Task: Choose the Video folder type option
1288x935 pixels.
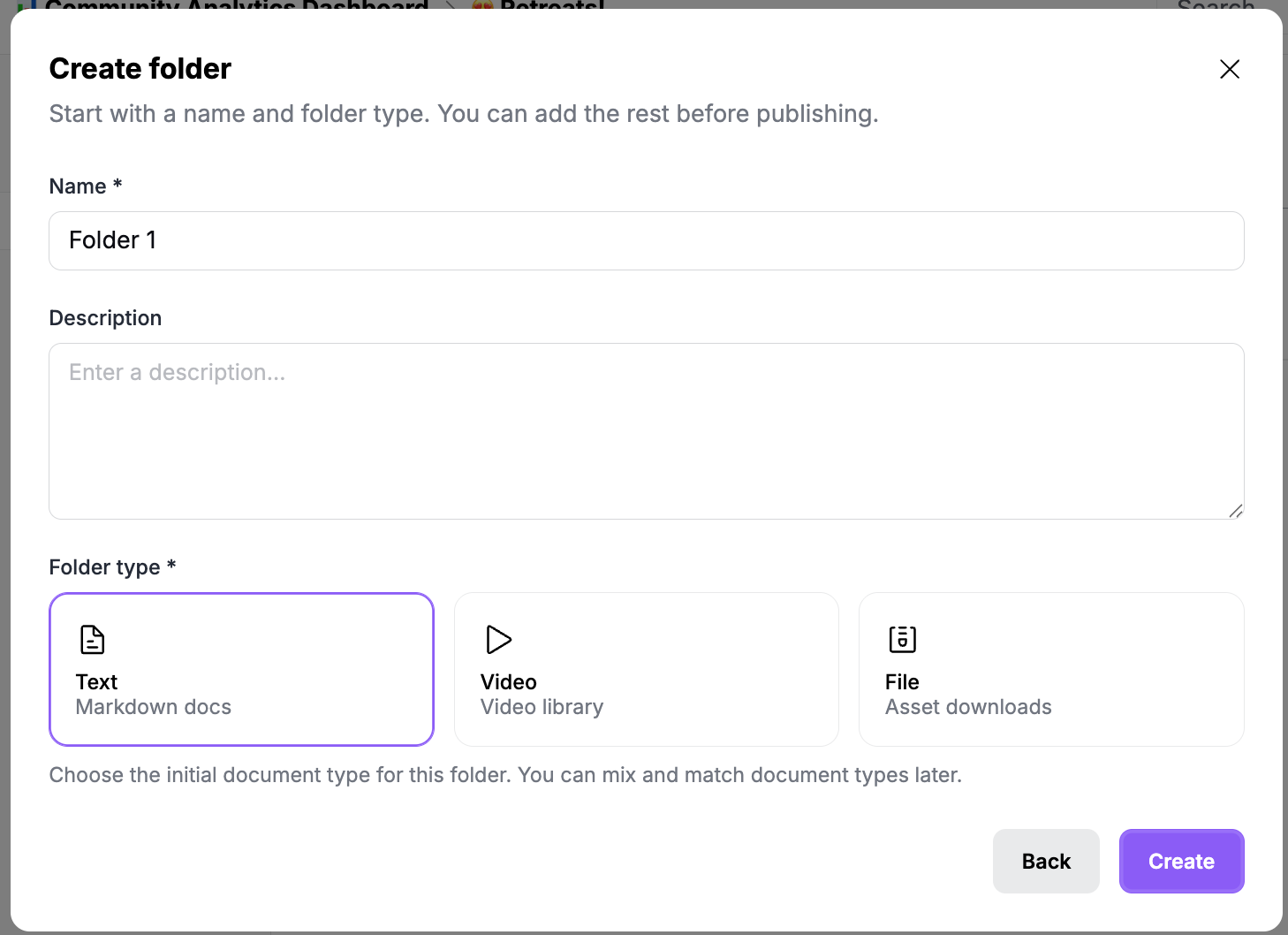Action: pyautogui.click(x=646, y=669)
